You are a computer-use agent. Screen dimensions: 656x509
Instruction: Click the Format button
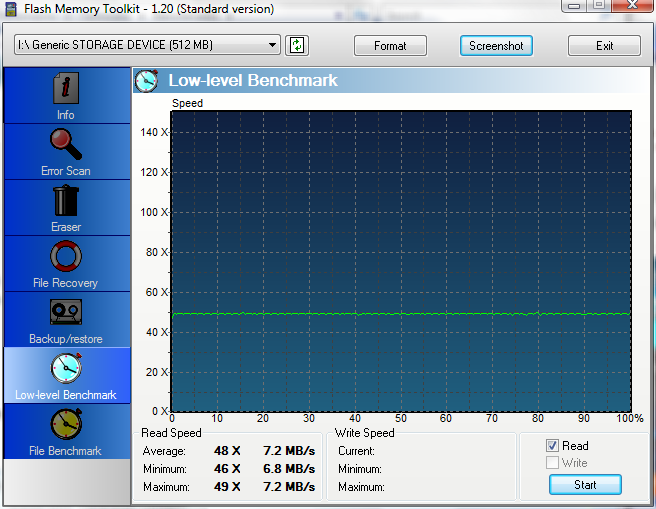coord(390,46)
